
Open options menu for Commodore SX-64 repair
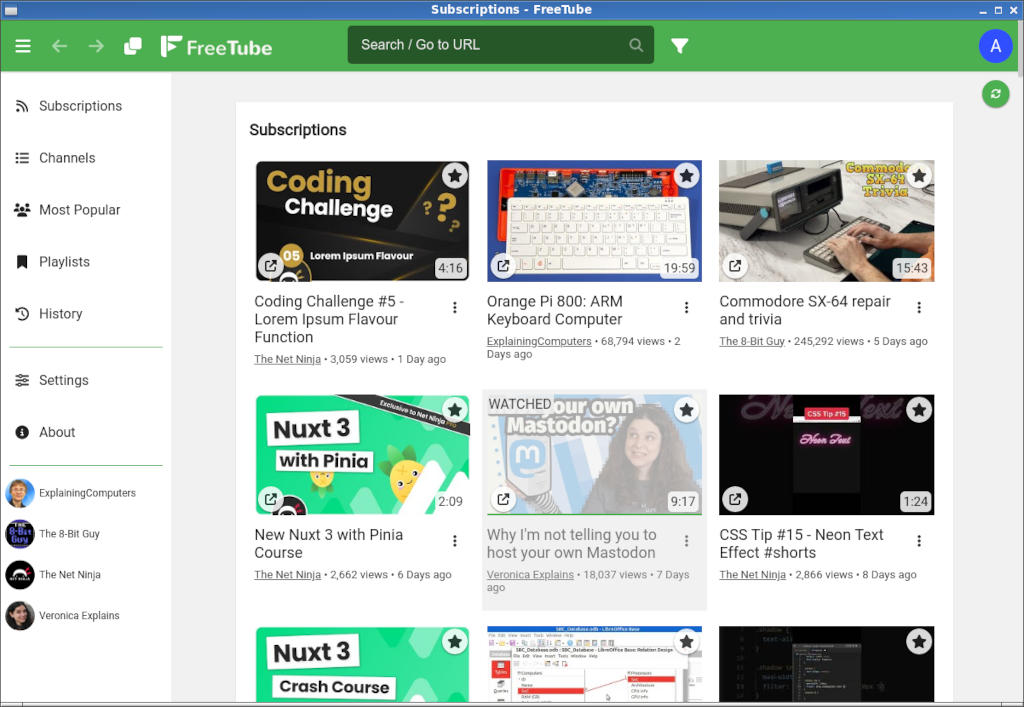tap(919, 307)
